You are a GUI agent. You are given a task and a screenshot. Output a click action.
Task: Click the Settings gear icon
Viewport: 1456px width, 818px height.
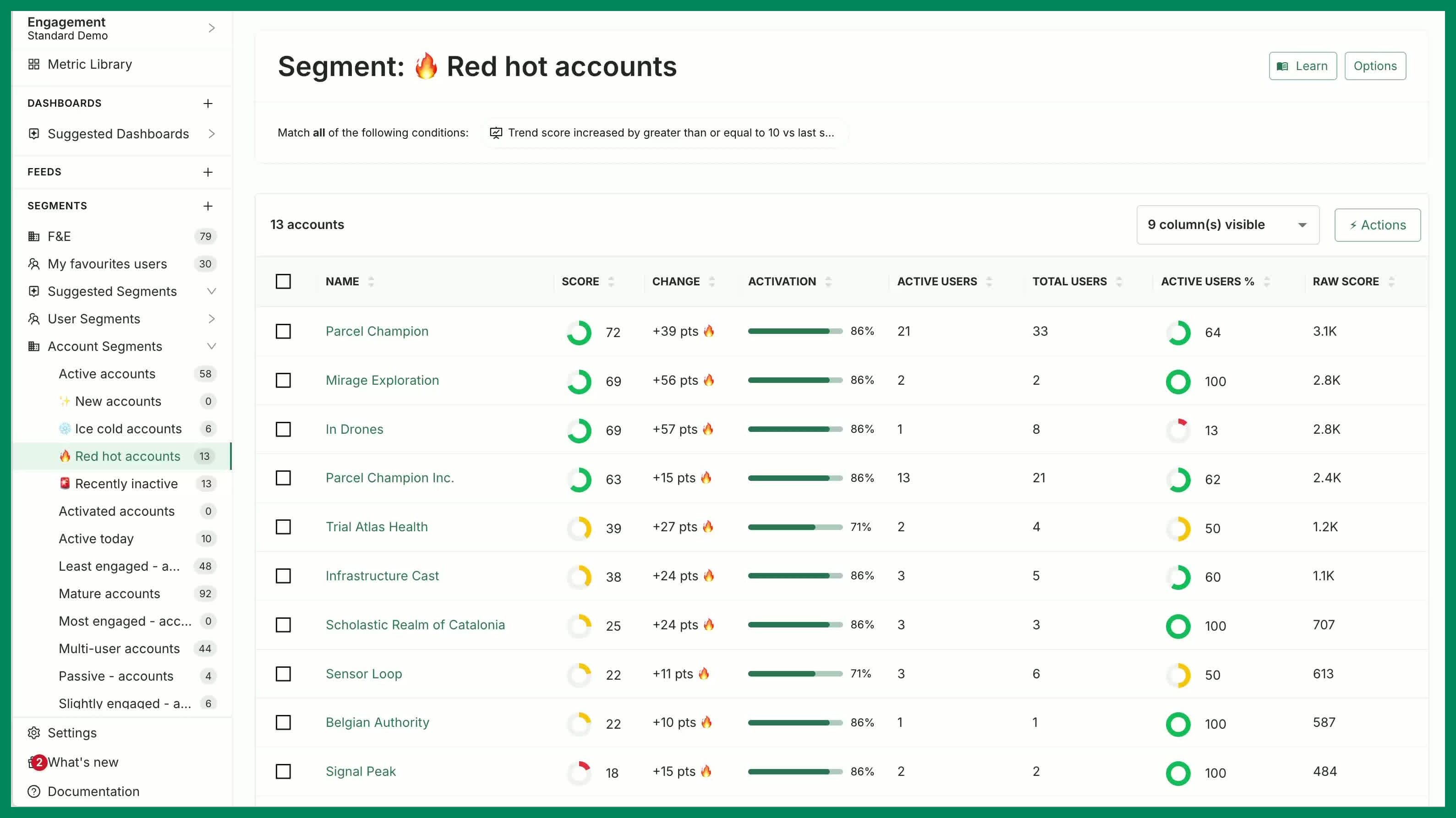(x=34, y=733)
